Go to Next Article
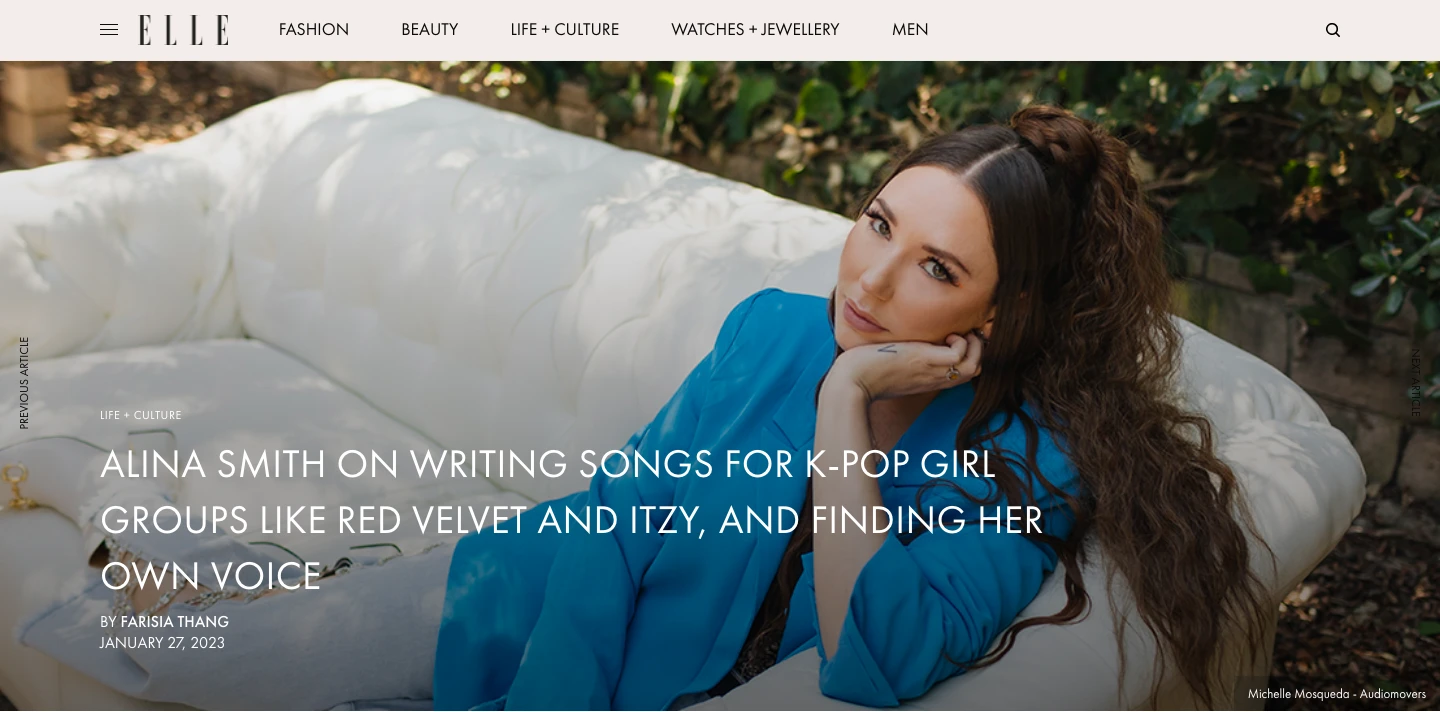The image size is (1440, 712). click(x=1415, y=383)
